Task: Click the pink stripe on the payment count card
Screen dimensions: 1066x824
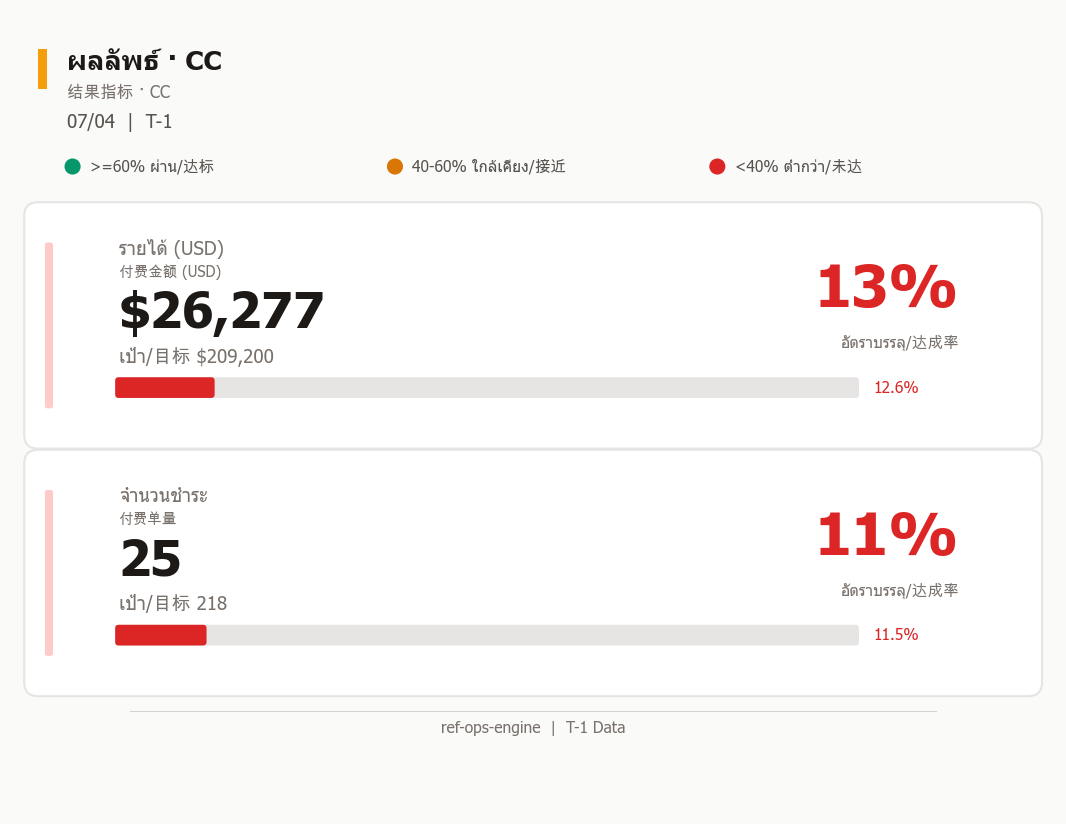Action: click(x=49, y=572)
